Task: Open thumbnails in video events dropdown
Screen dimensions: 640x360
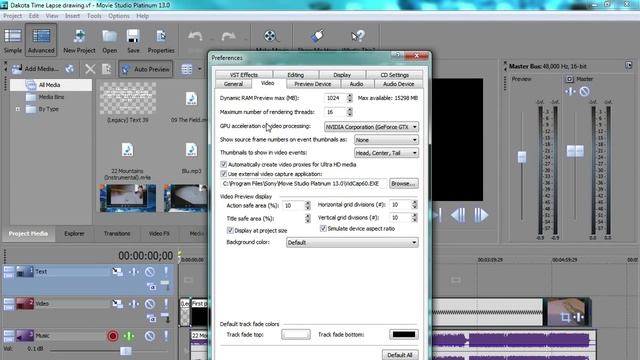Action: (x=386, y=153)
